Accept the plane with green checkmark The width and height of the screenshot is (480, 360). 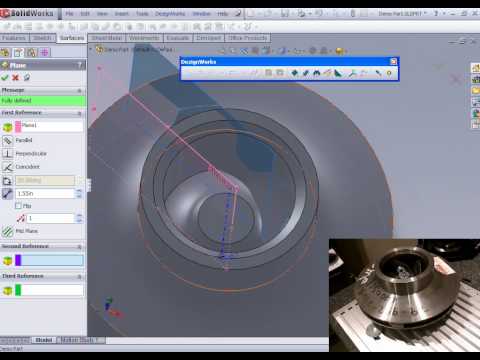[5, 77]
